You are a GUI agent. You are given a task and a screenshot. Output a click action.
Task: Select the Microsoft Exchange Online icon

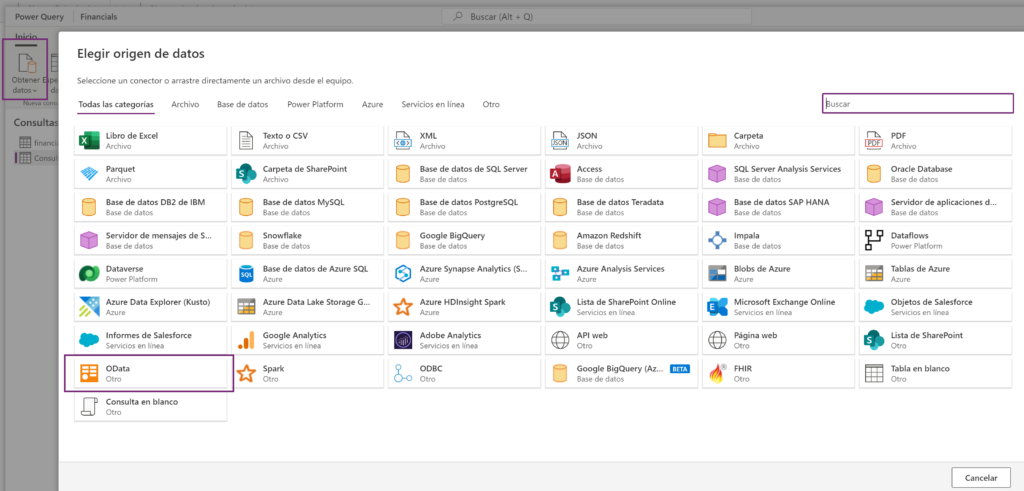click(717, 307)
